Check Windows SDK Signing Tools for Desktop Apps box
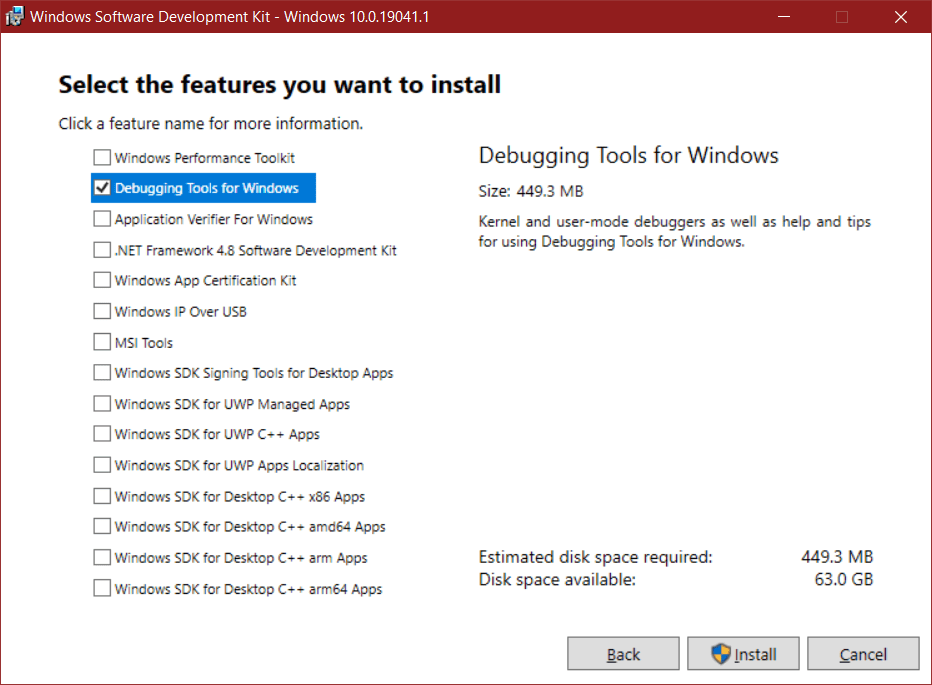The width and height of the screenshot is (932, 685). pos(102,372)
